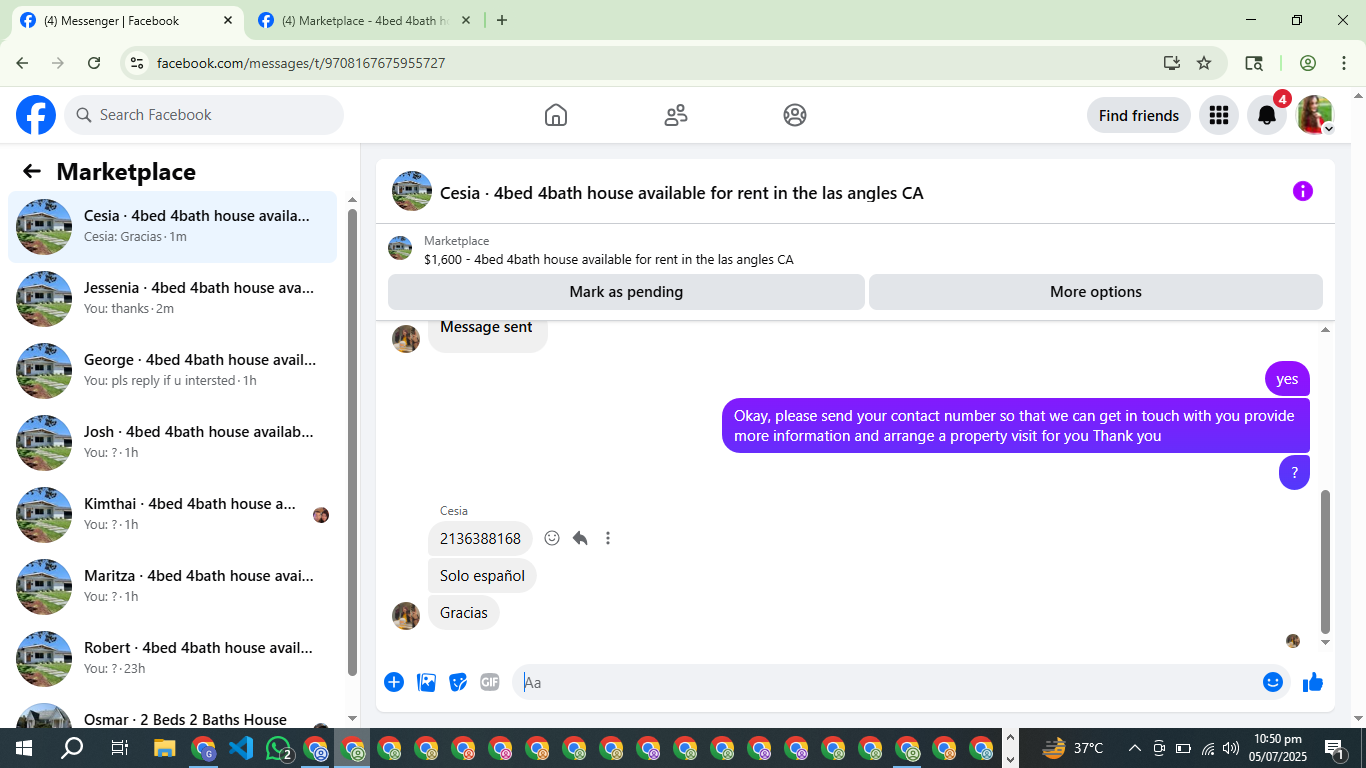Open the emoji picker in composer
The width and height of the screenshot is (1366, 768).
pyautogui.click(x=1272, y=682)
